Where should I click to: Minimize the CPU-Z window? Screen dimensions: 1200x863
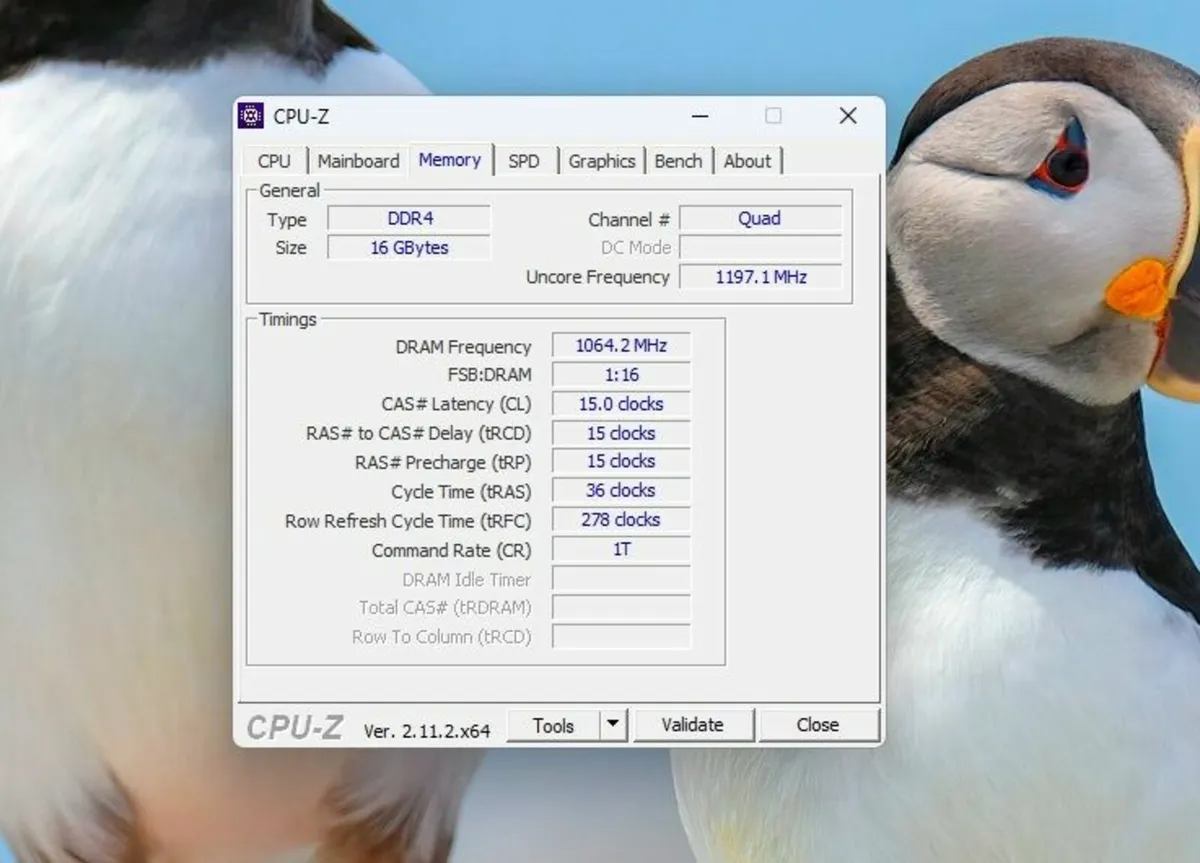(x=702, y=116)
